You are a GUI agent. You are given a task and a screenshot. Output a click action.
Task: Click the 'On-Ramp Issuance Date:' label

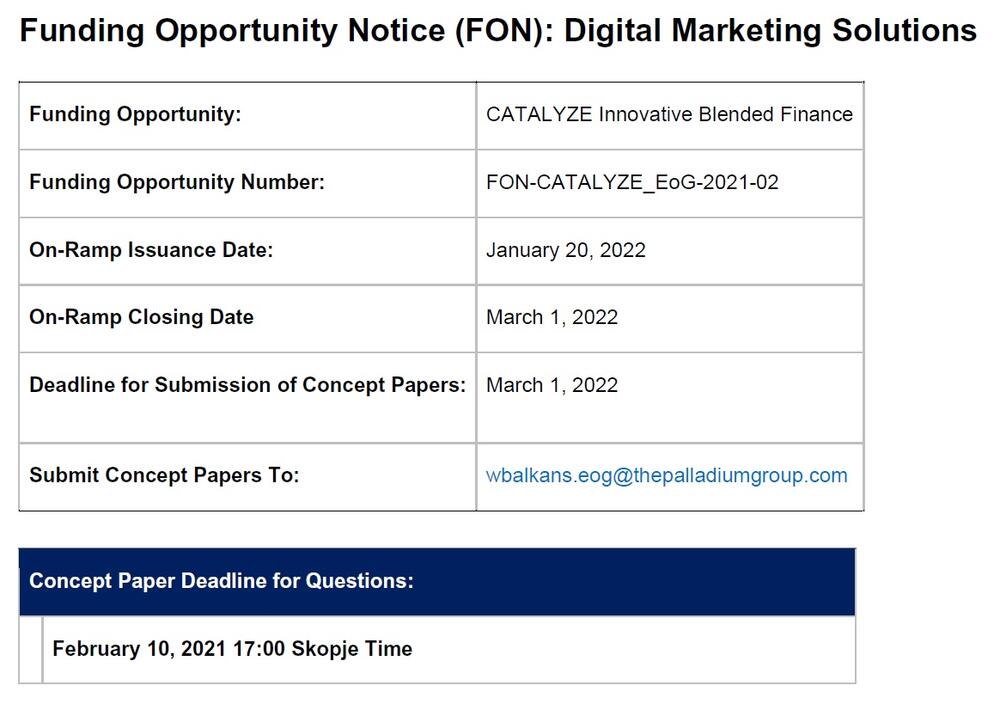click(x=151, y=250)
